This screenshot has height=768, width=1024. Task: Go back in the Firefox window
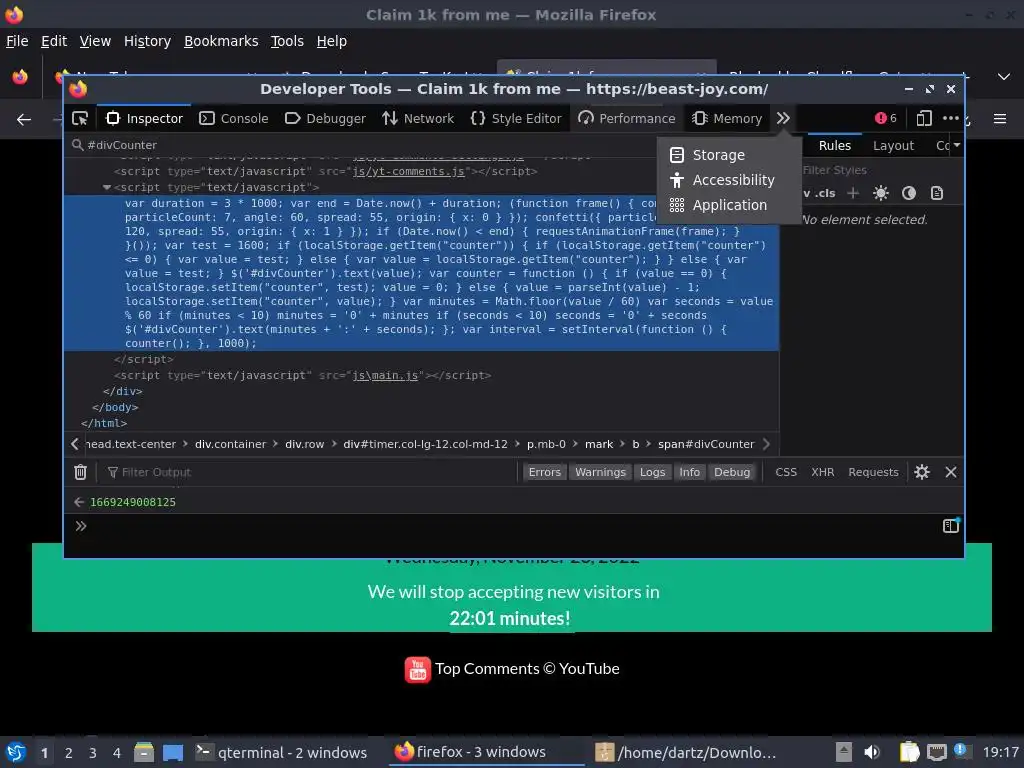(24, 120)
